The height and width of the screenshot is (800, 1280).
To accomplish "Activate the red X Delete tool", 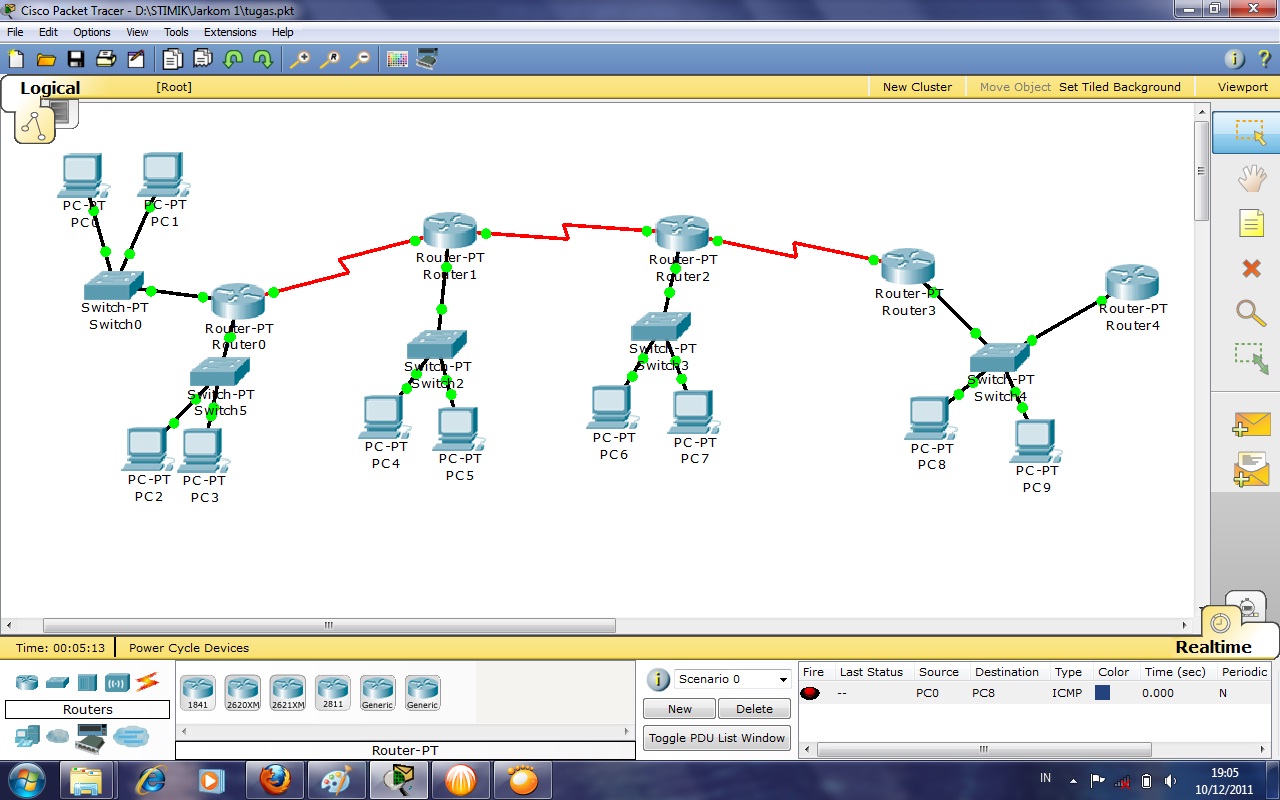I will point(1252,268).
